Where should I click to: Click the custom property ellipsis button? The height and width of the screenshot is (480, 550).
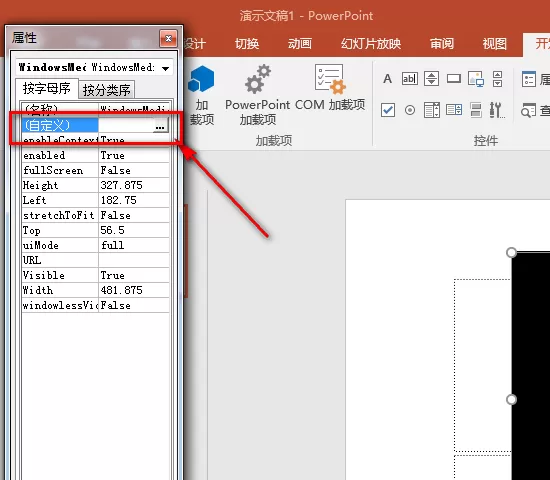click(x=160, y=125)
